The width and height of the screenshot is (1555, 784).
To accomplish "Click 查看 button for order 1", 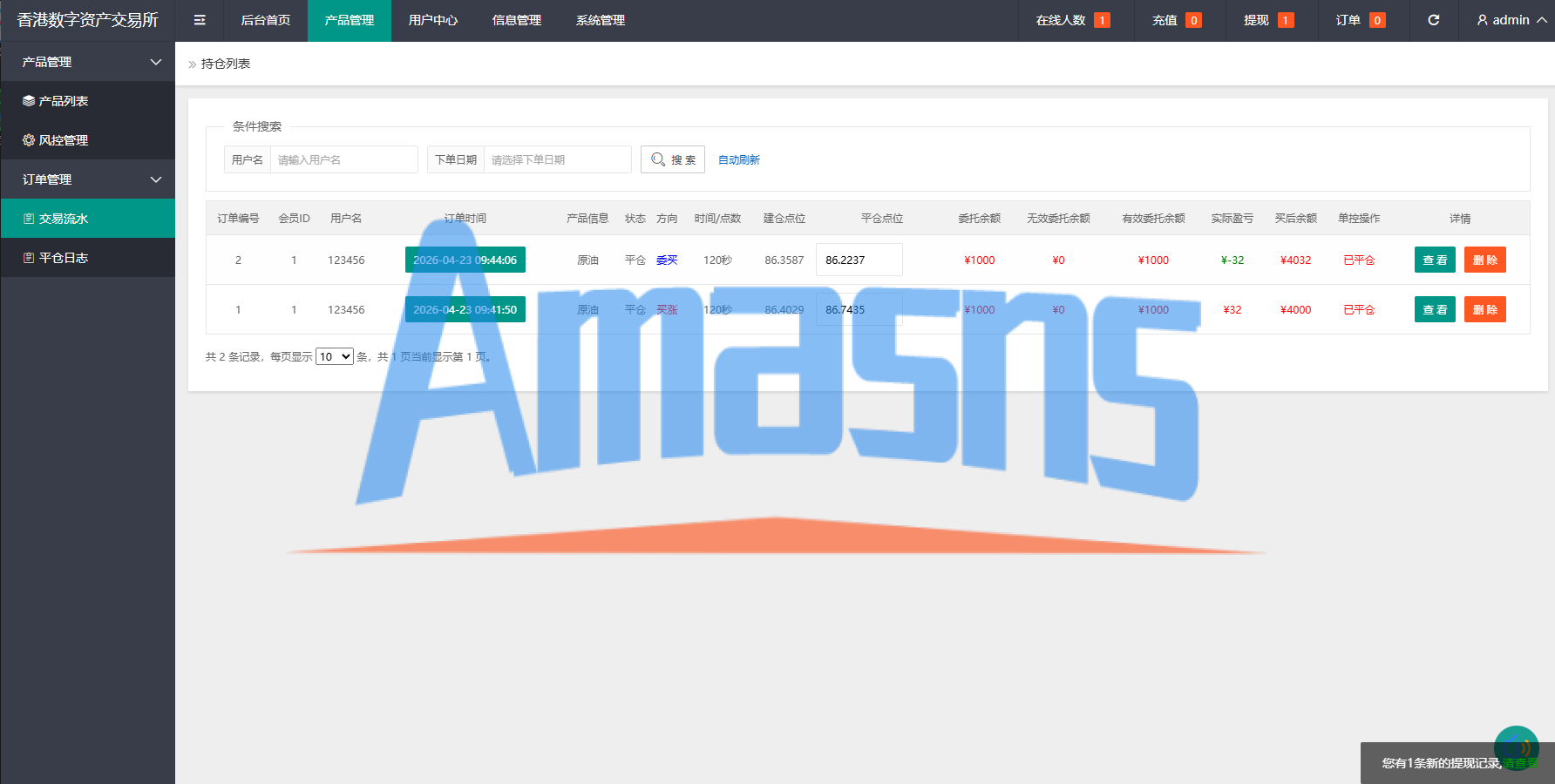I will [x=1435, y=309].
